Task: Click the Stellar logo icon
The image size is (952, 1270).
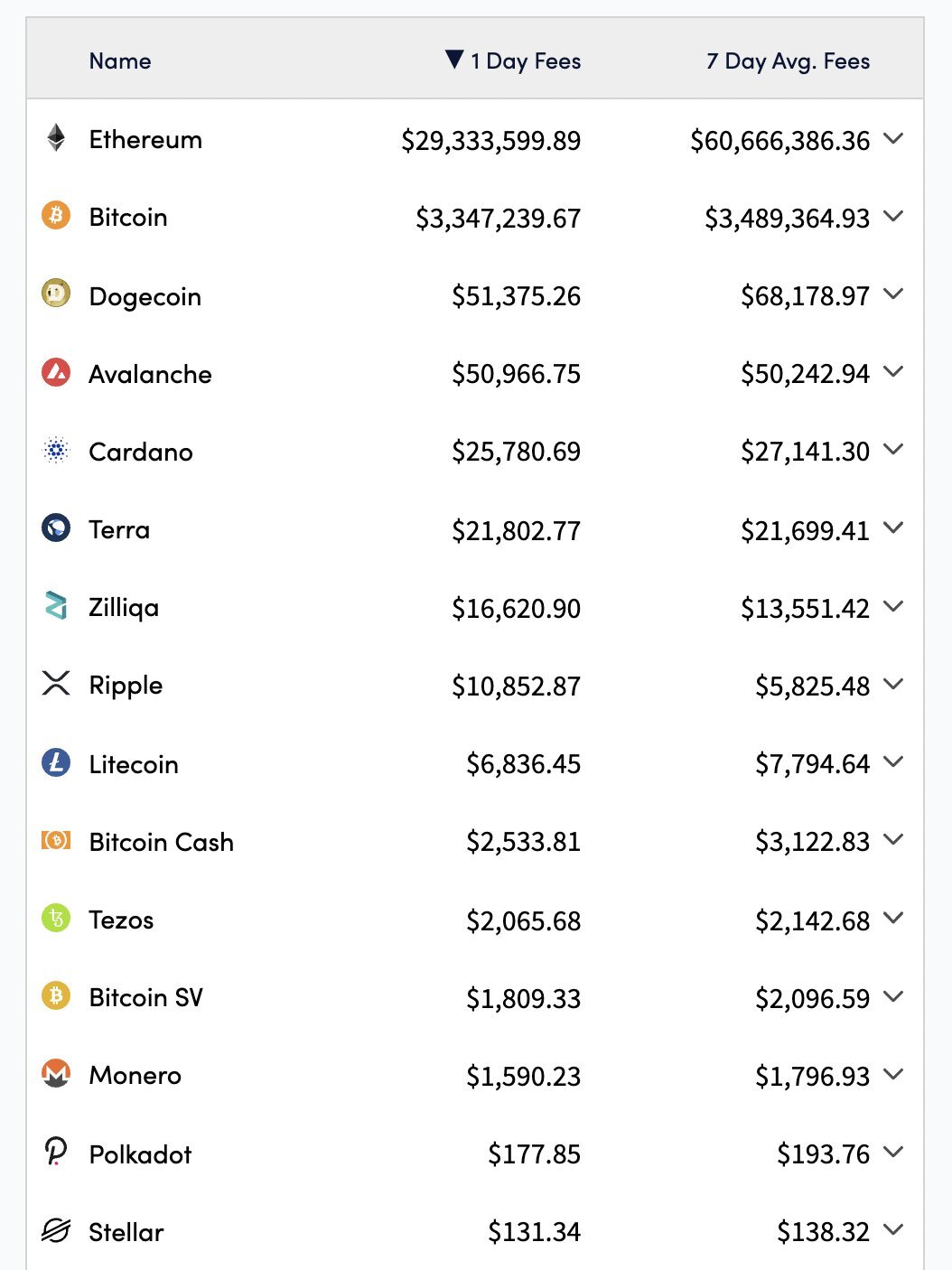Action: coord(56,1230)
